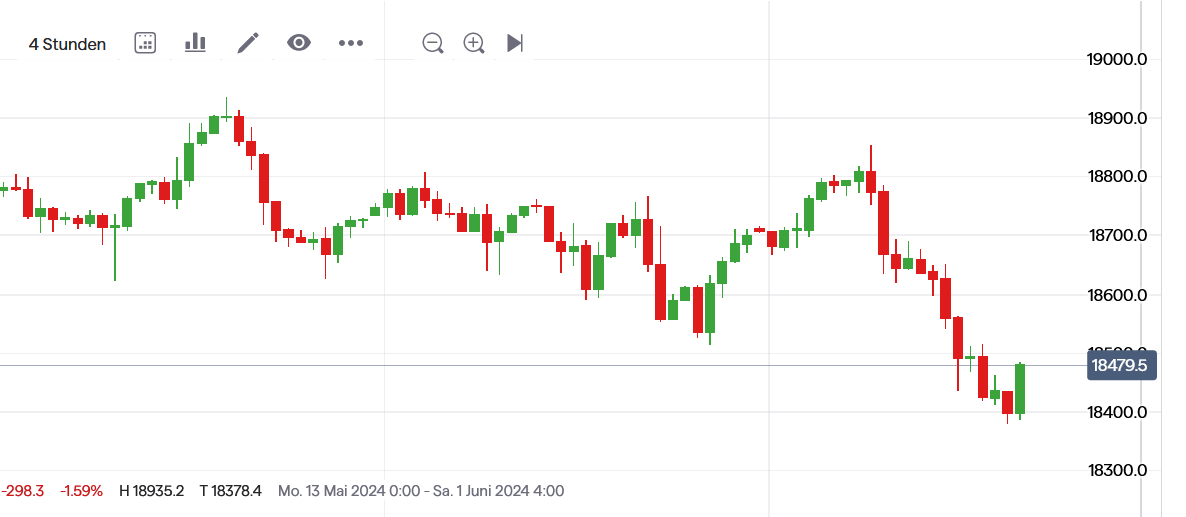This screenshot has width=1186, height=517.
Task: Select the pencil drawing tool
Action: [x=248, y=43]
